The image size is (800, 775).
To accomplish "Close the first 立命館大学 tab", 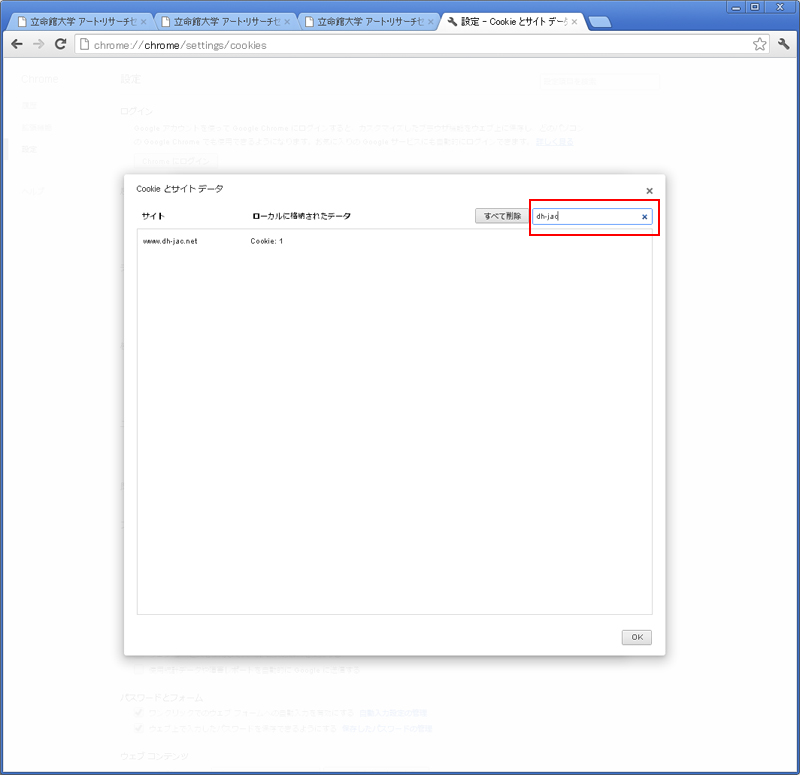I will [x=144, y=22].
